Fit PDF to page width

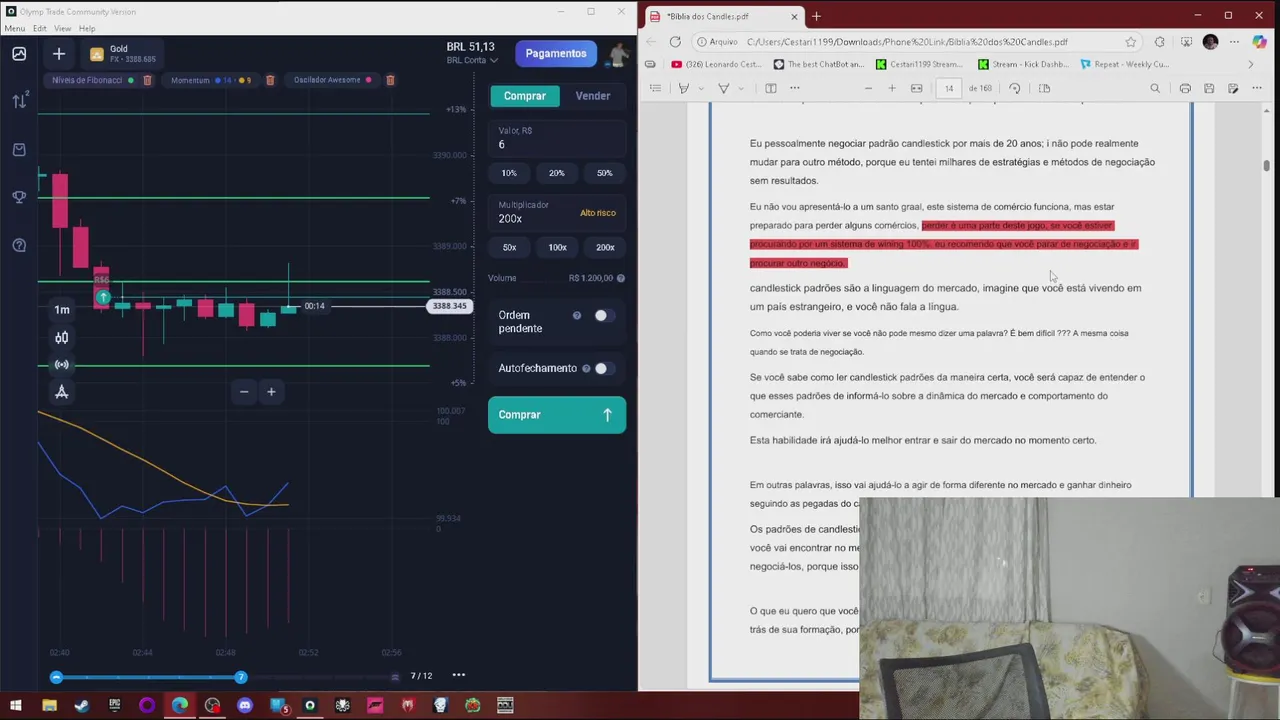917,88
